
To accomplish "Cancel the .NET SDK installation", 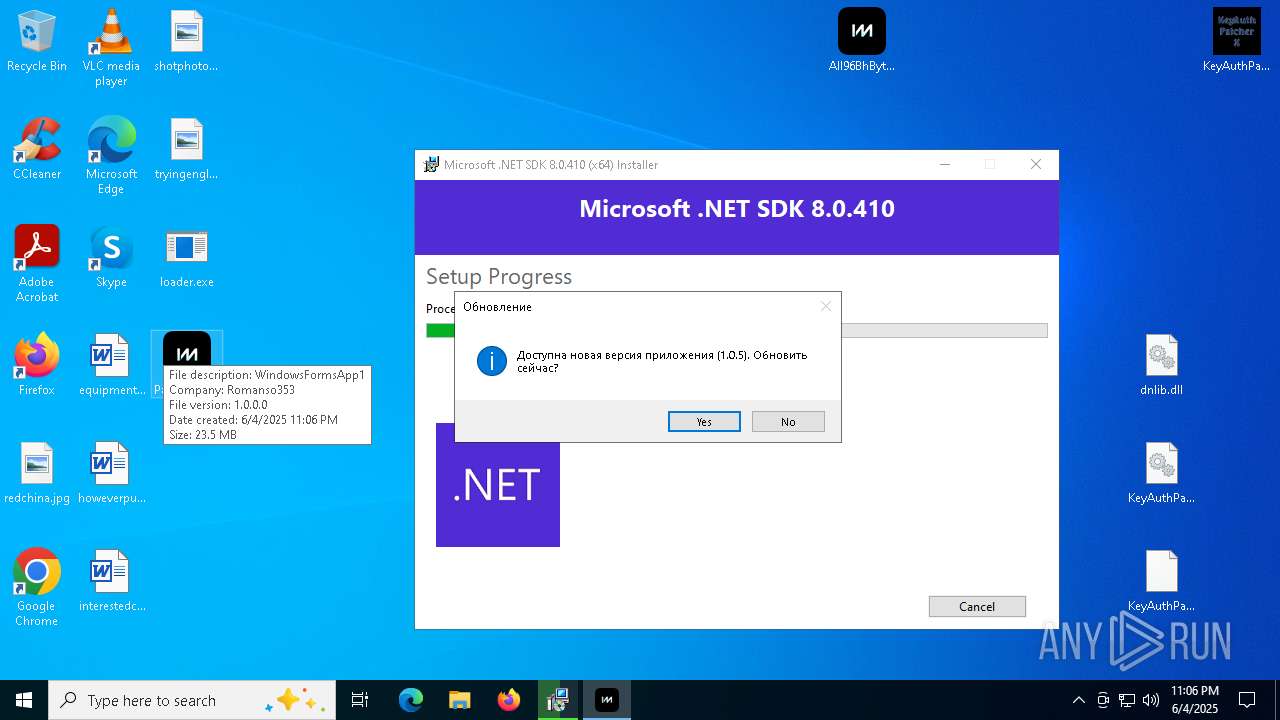I will coord(977,606).
